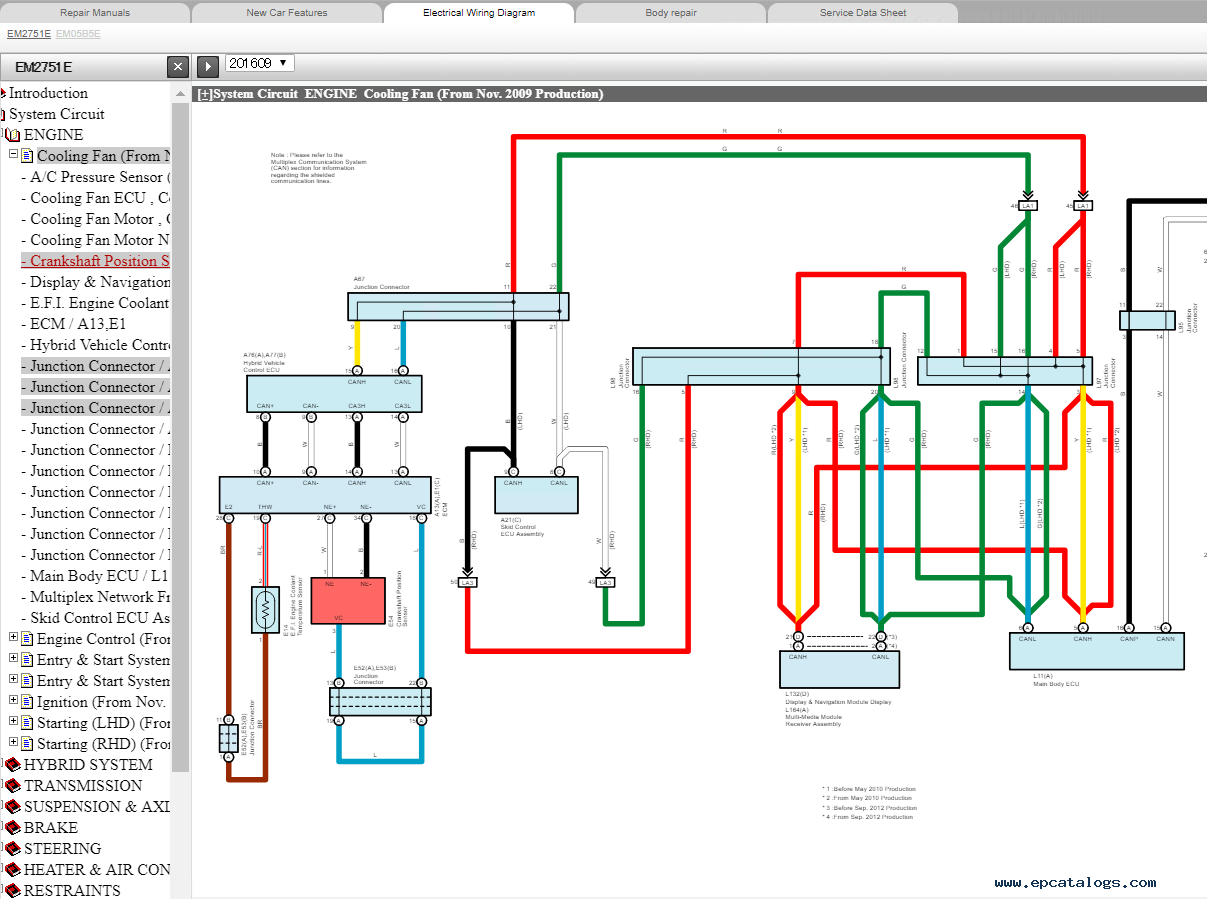Click the HEATER & AIR CON book icon

[x=13, y=870]
